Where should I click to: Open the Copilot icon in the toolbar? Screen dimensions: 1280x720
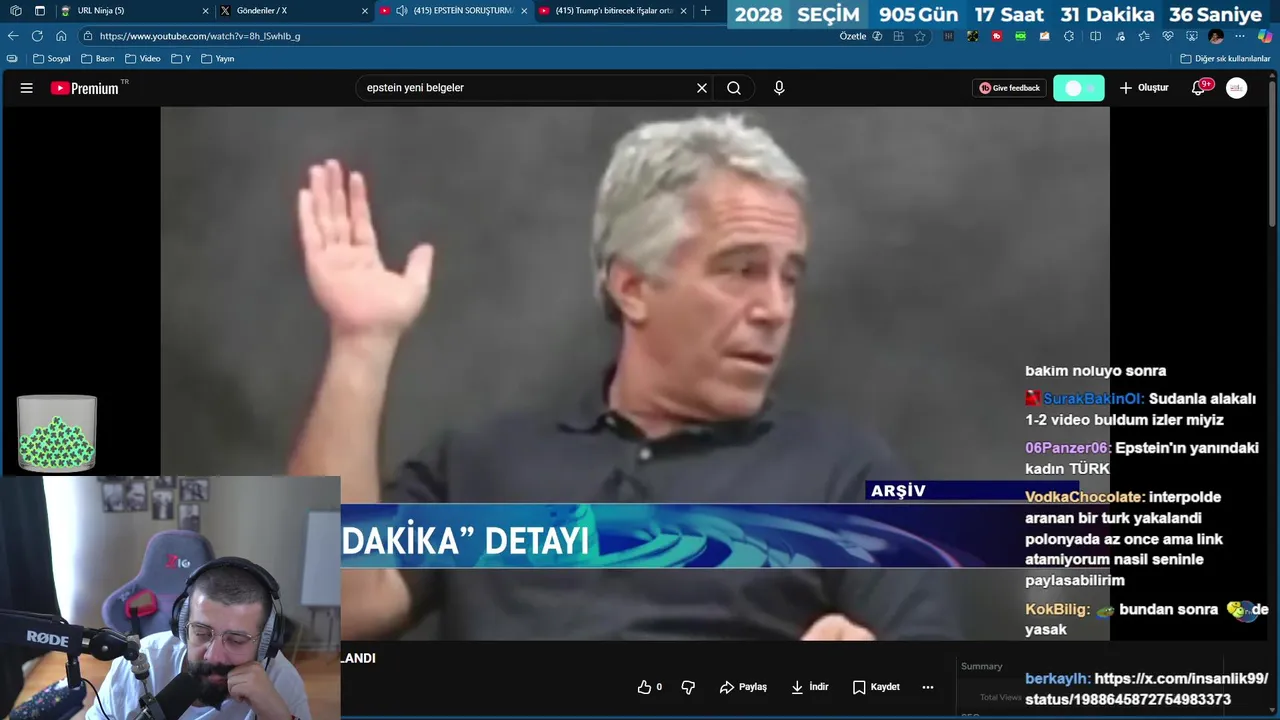coord(1265,36)
